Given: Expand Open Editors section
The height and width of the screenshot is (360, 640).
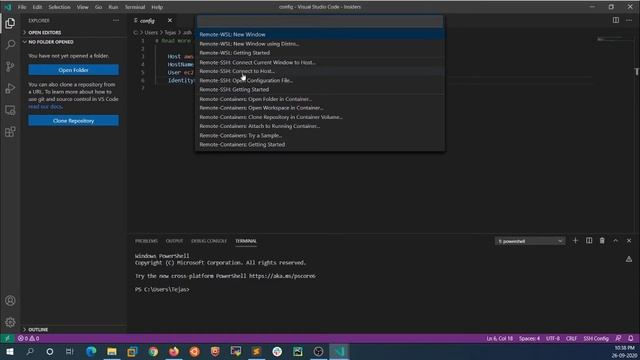Looking at the screenshot, I should pos(43,32).
